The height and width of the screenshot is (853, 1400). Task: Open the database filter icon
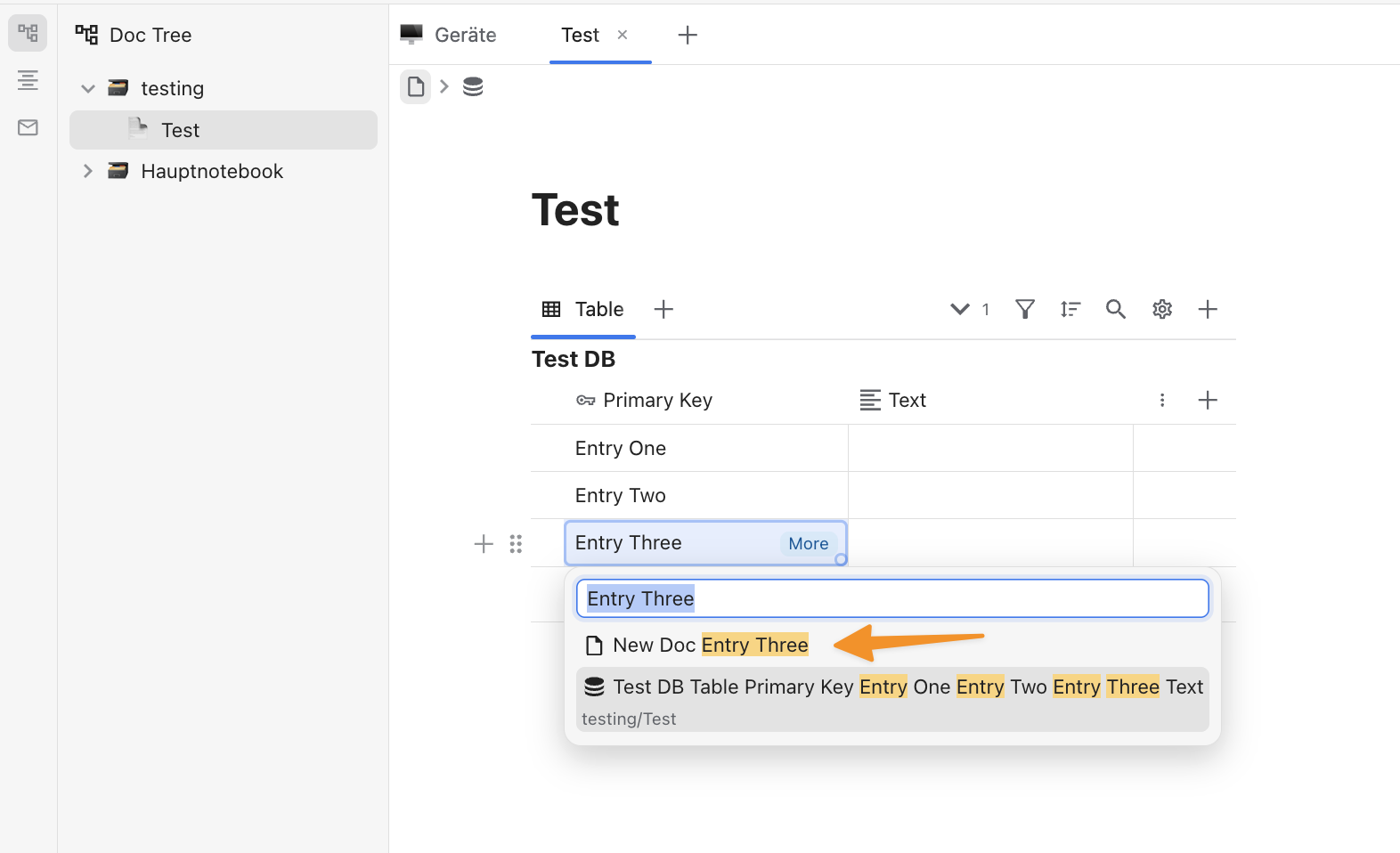pyautogui.click(x=1025, y=309)
